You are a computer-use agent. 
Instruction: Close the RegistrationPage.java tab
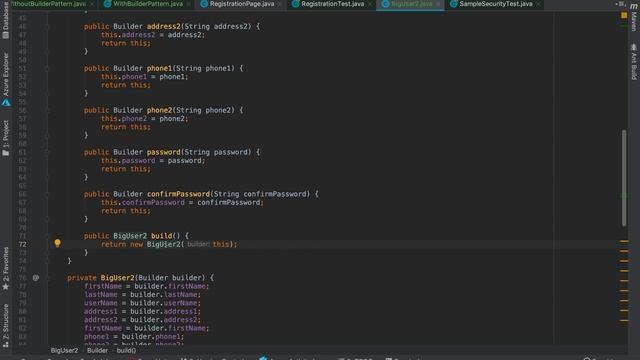[280, 4]
